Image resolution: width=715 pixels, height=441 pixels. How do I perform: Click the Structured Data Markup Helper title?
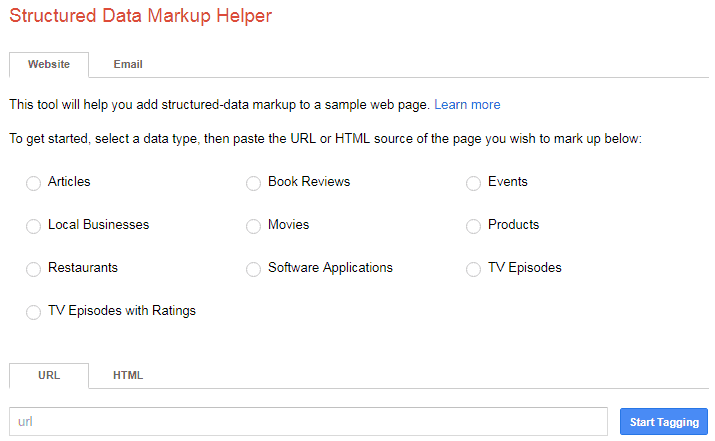click(x=140, y=16)
